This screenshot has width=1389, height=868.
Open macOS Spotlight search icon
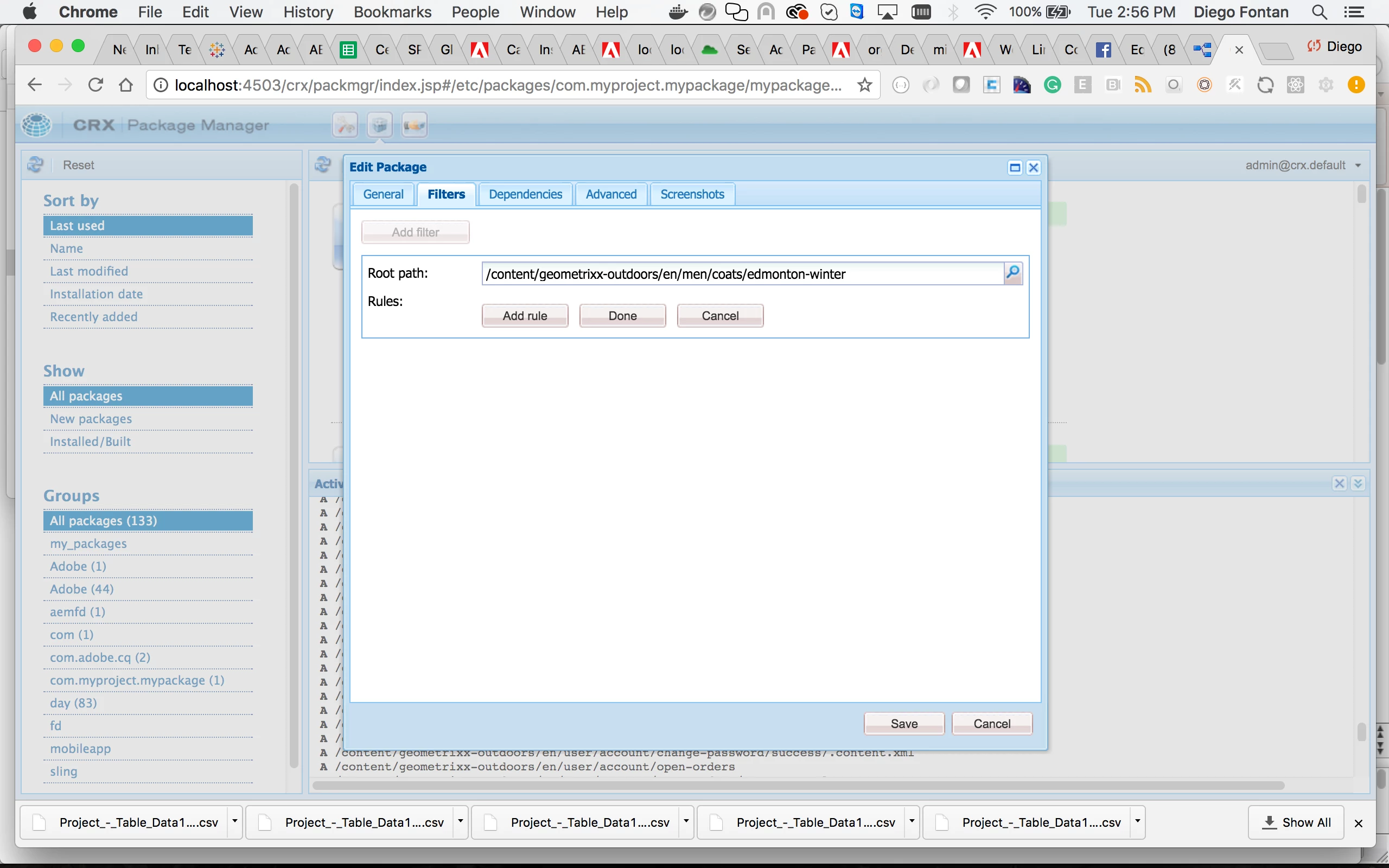(x=1319, y=12)
